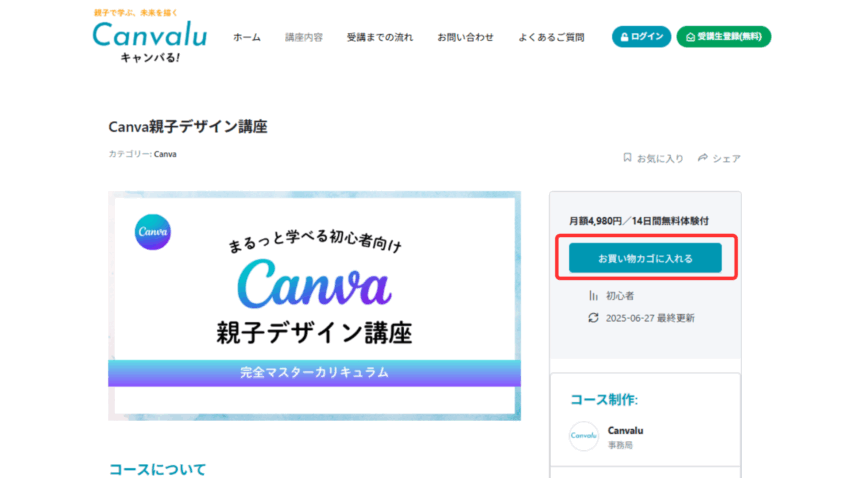850x478 pixels.
Task: Click the シェア text label
Action: point(726,158)
